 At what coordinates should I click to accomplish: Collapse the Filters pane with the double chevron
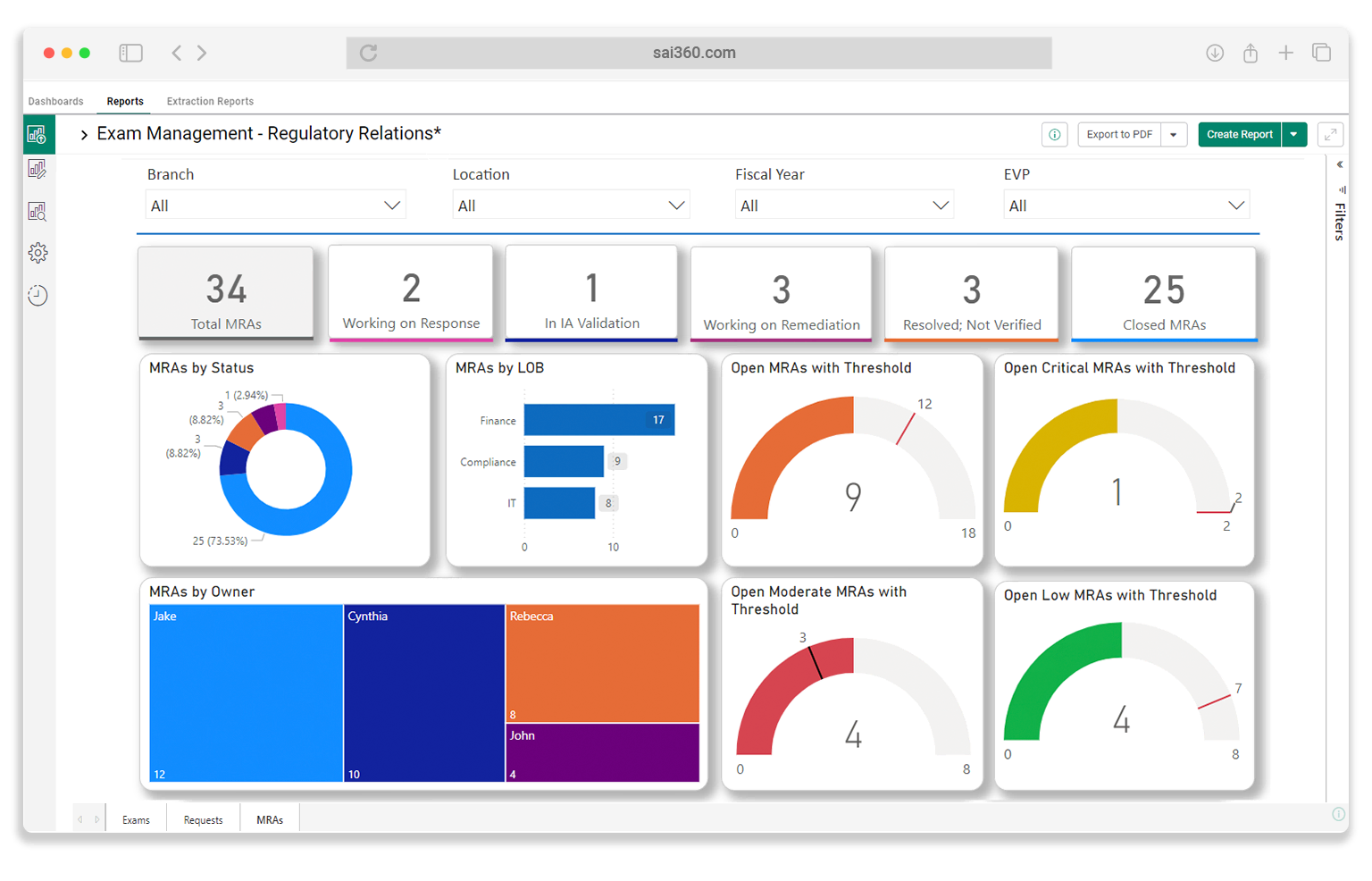click(x=1339, y=164)
